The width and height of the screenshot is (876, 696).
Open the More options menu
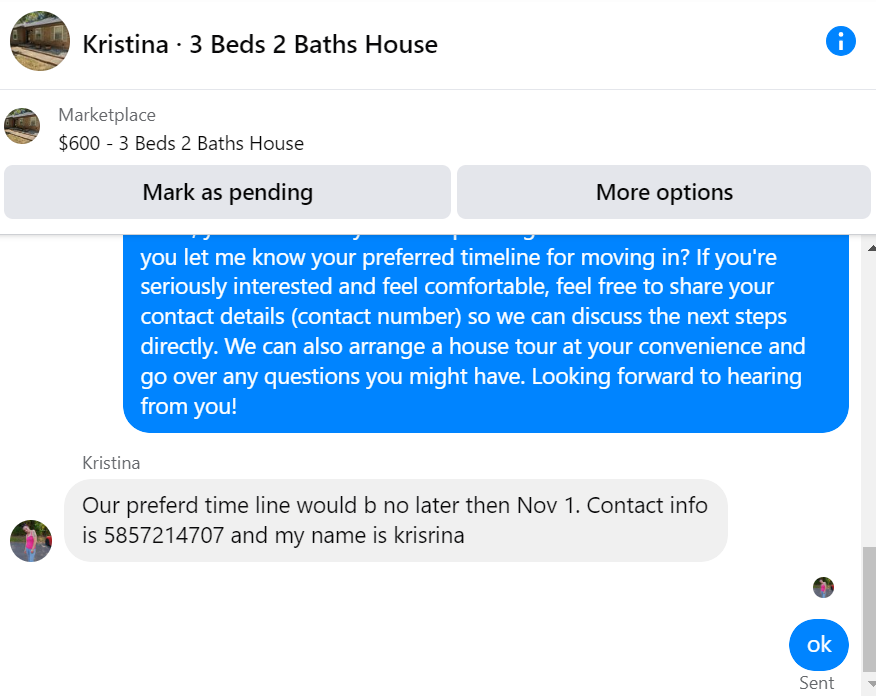click(x=664, y=192)
